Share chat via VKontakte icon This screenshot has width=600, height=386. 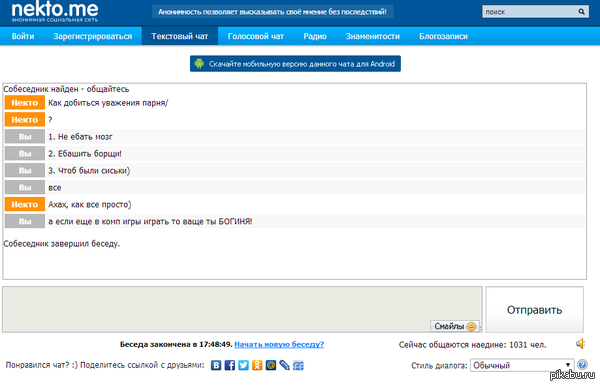click(x=216, y=365)
